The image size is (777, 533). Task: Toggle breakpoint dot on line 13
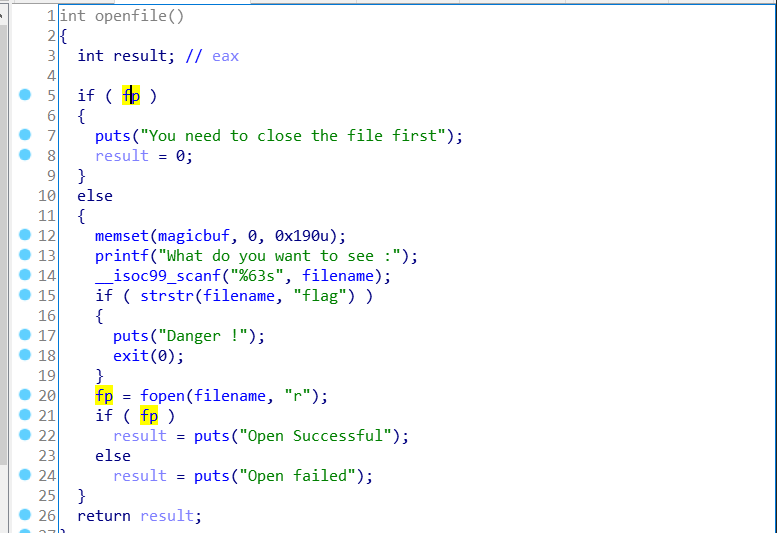[25, 255]
